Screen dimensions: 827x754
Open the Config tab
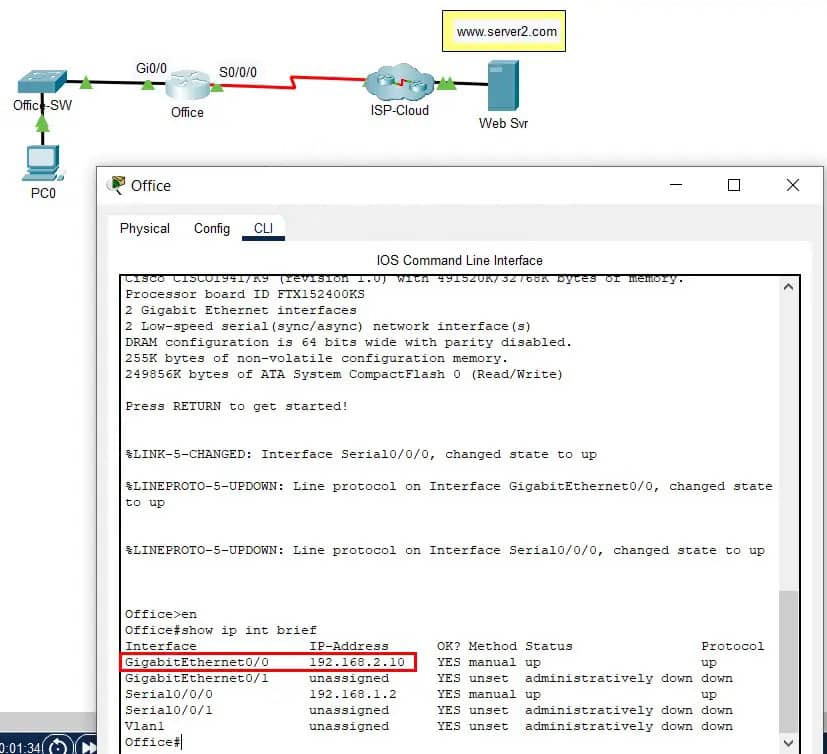pos(211,228)
